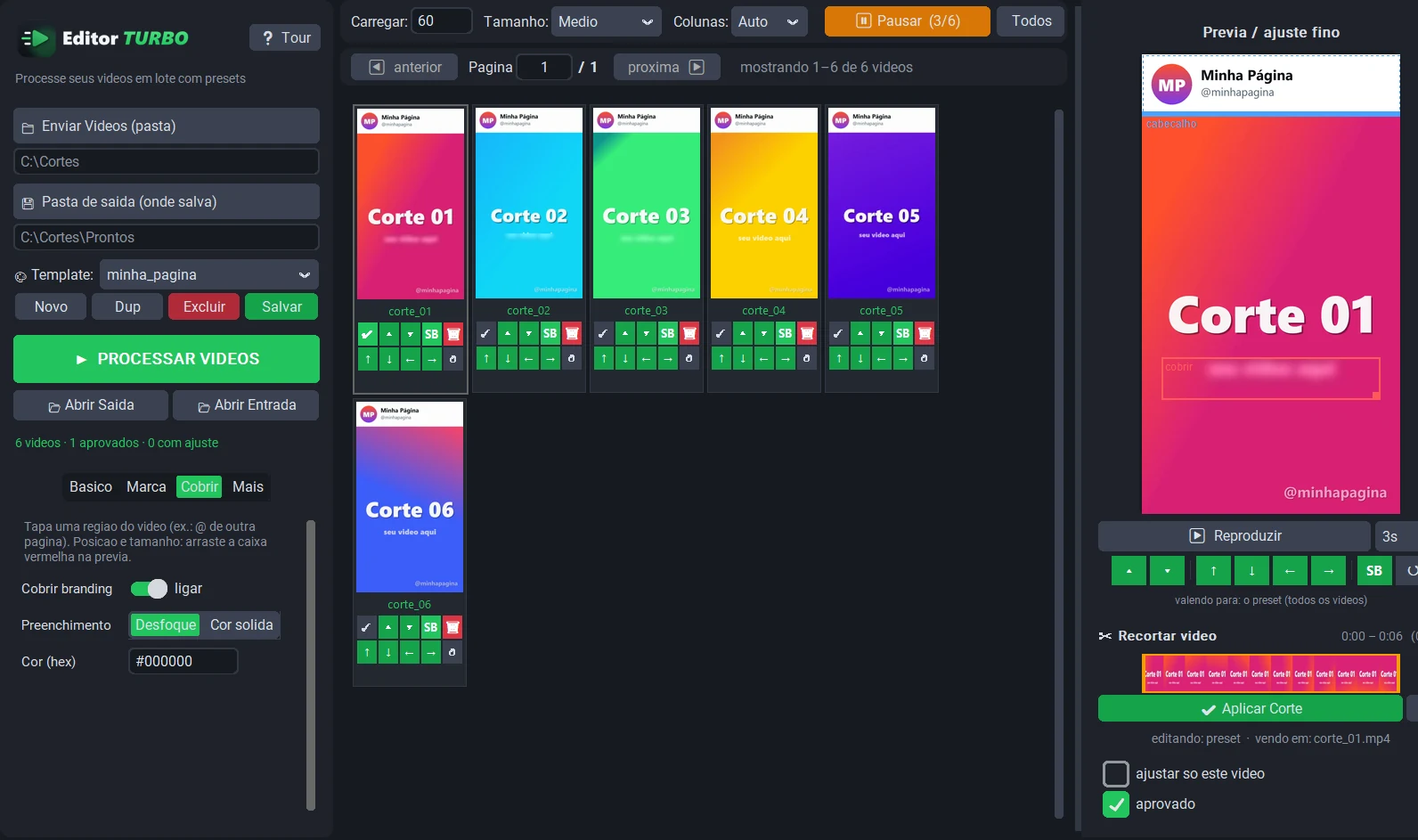Click the right arrow icon under corte_01
The height and width of the screenshot is (840, 1418).
(431, 360)
